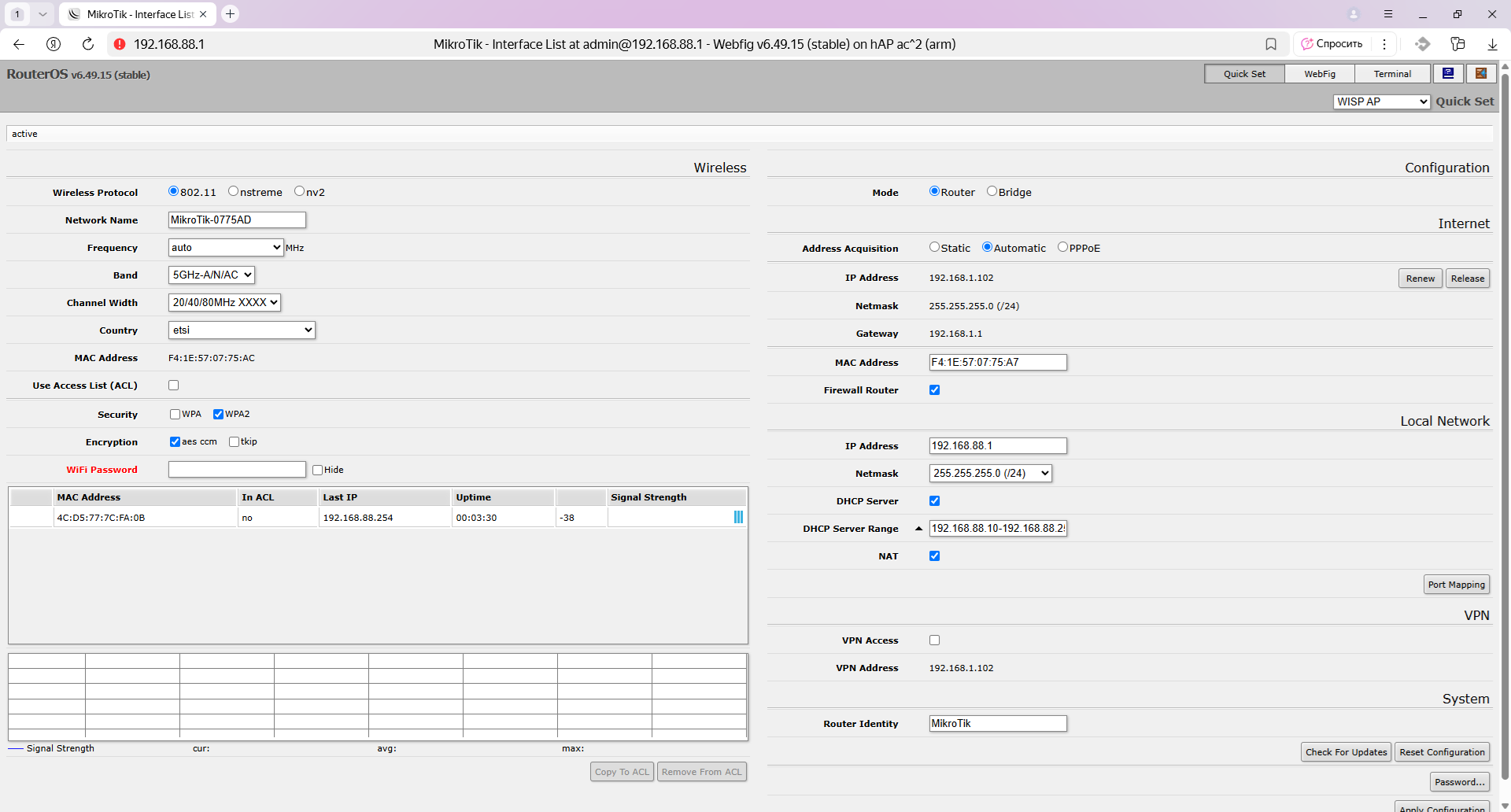
Task: Click the tab counter showing 1
Action: tap(17, 14)
